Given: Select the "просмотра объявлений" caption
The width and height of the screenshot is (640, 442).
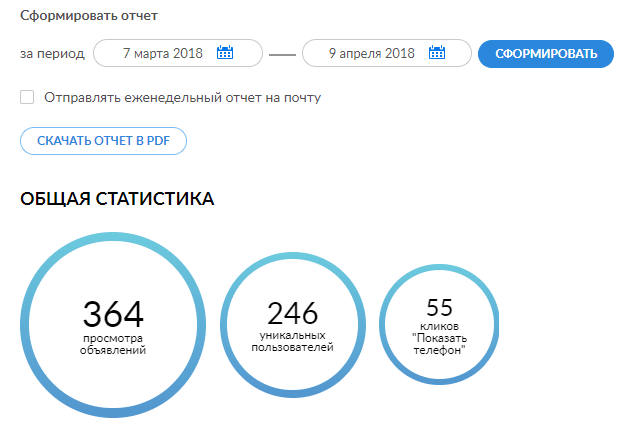Looking at the screenshot, I should pyautogui.click(x=113, y=345).
